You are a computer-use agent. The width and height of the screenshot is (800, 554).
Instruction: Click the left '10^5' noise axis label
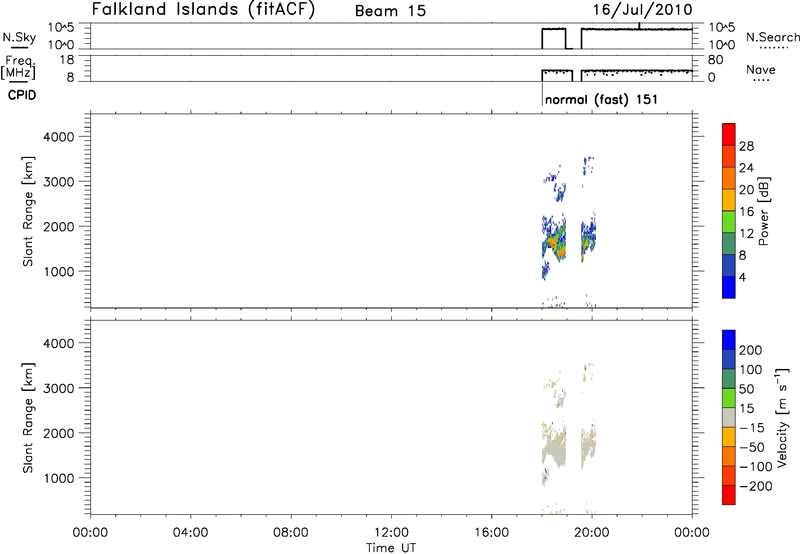click(61, 27)
